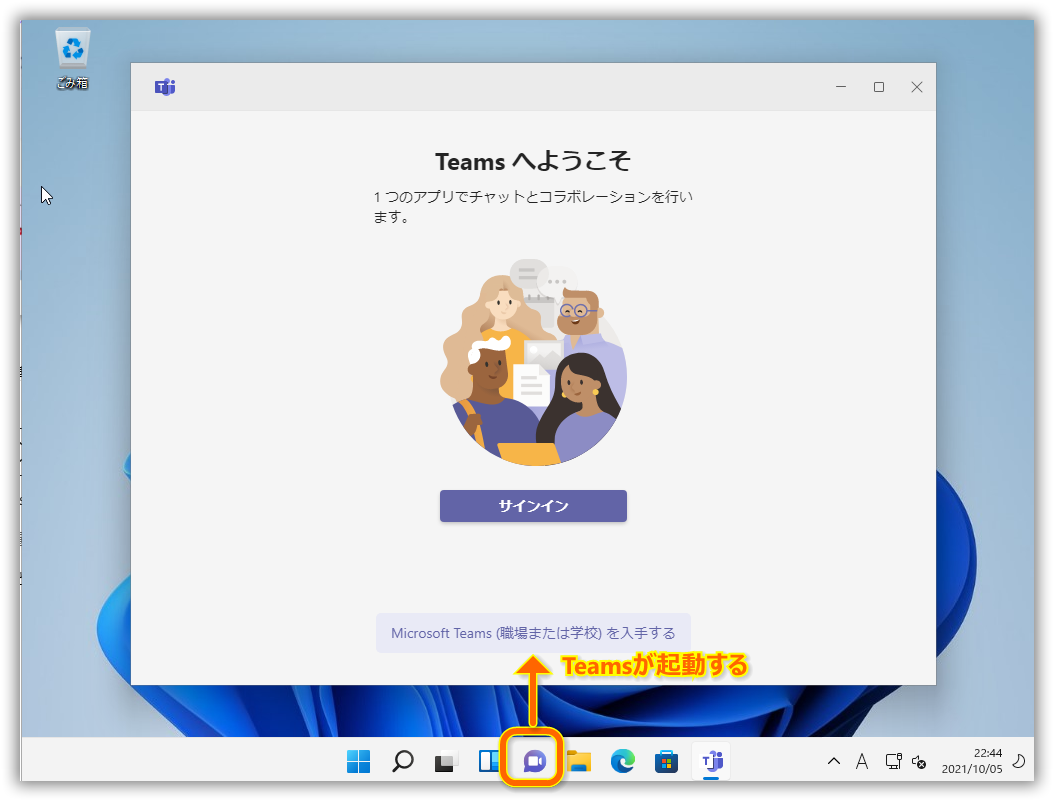Viewport: 1054px width, 801px height.
Task: Open the Windows Start menu
Action: point(358,761)
